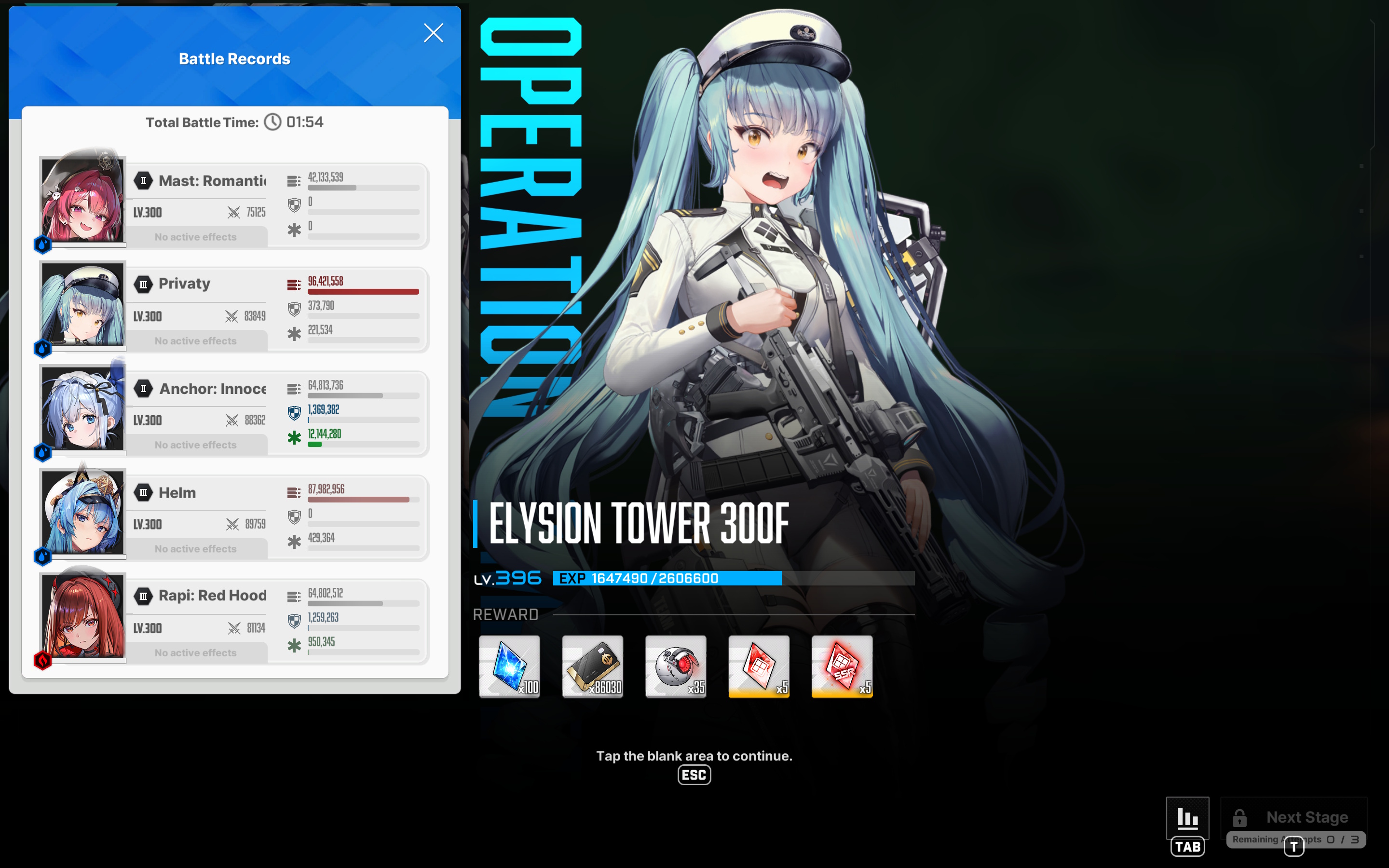This screenshot has width=1389, height=868.
Task: Click Rapi's damage value 64,802,512
Action: pos(326,593)
